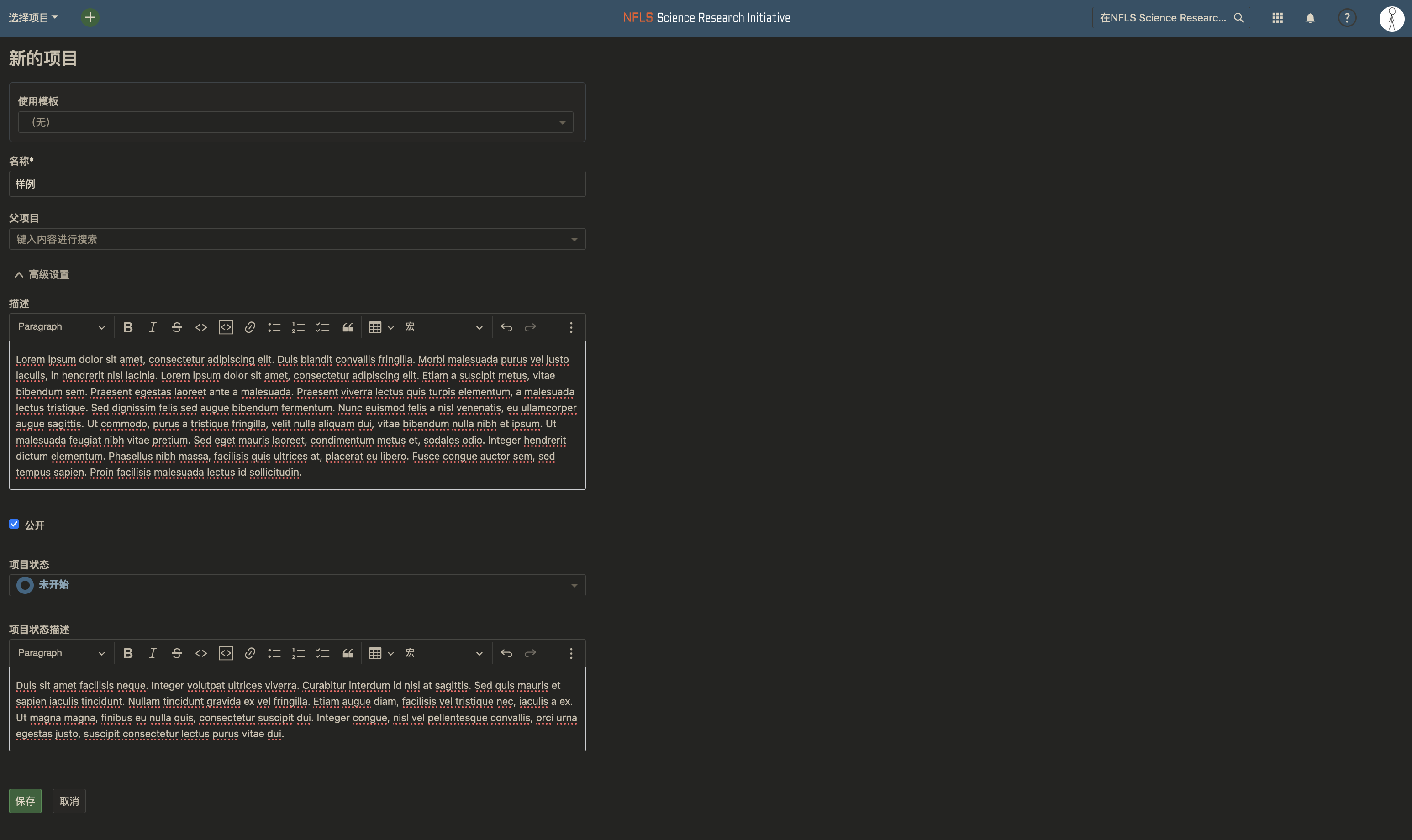The height and width of the screenshot is (840, 1412).
Task: Click the 保存 save button
Action: tap(26, 801)
